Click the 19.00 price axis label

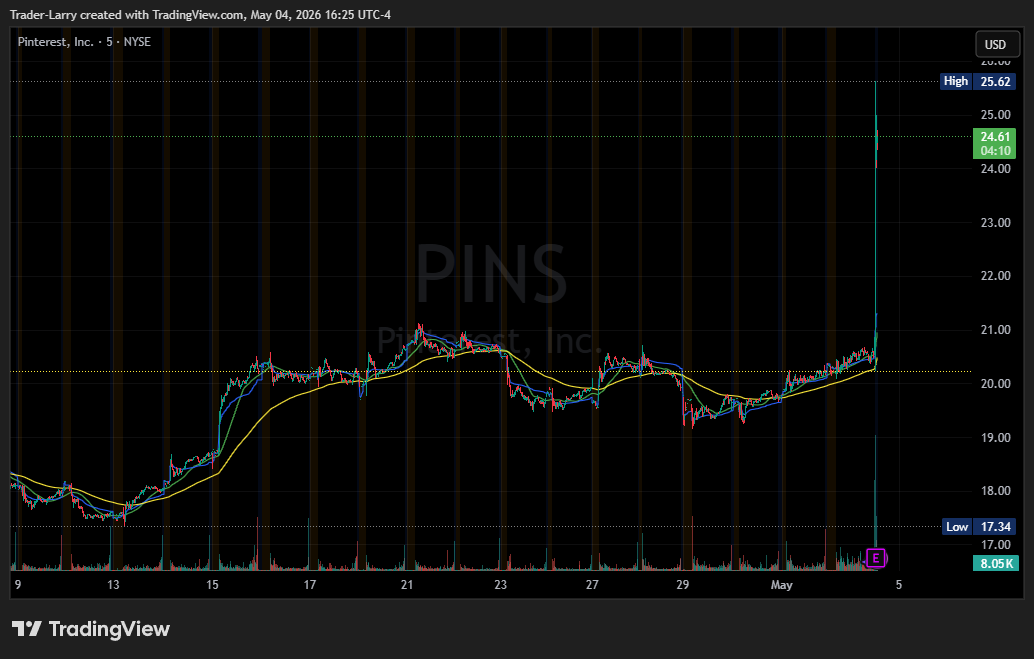point(995,438)
